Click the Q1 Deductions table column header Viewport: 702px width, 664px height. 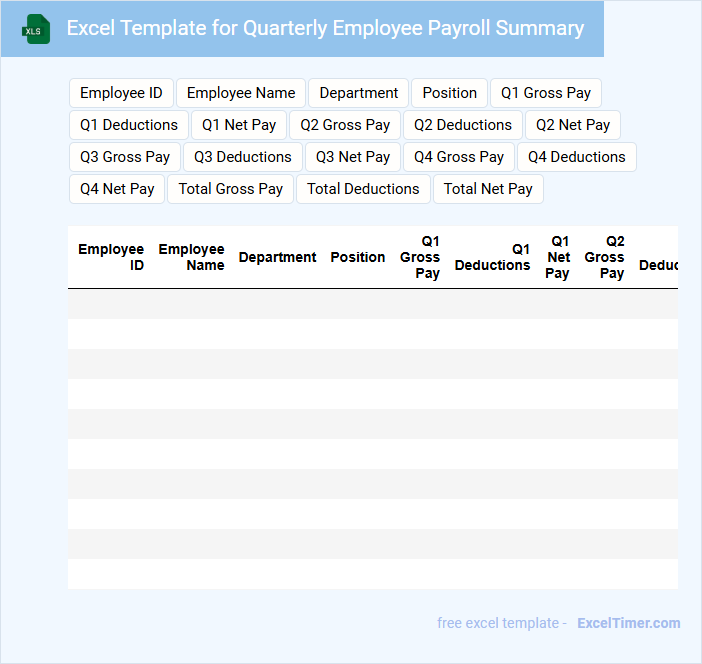click(x=492, y=257)
